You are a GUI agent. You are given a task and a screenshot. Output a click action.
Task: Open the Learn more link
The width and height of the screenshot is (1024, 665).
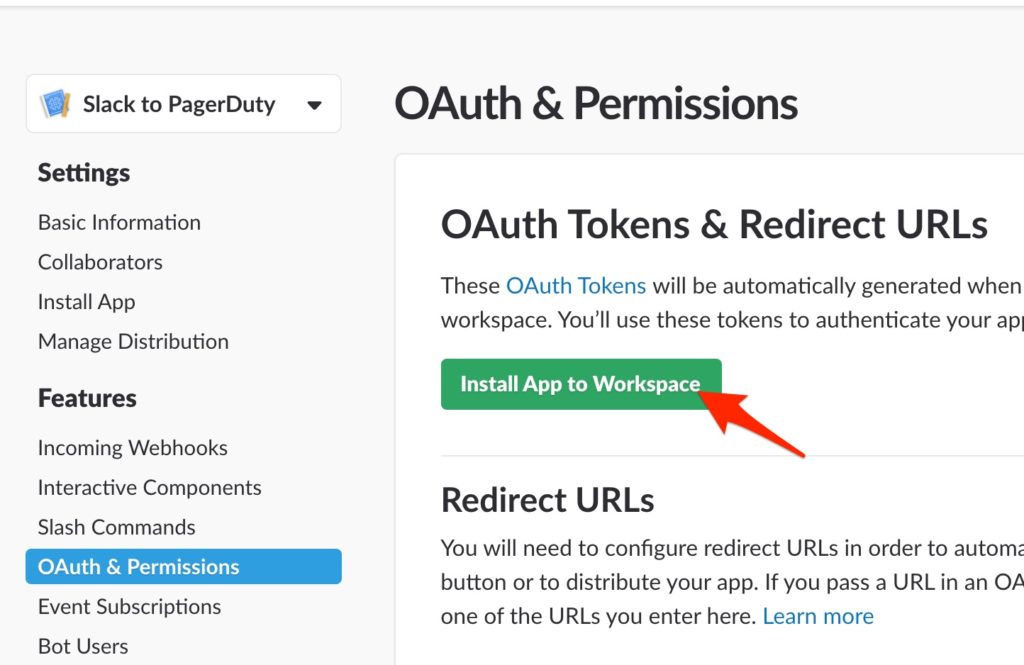[x=818, y=616]
